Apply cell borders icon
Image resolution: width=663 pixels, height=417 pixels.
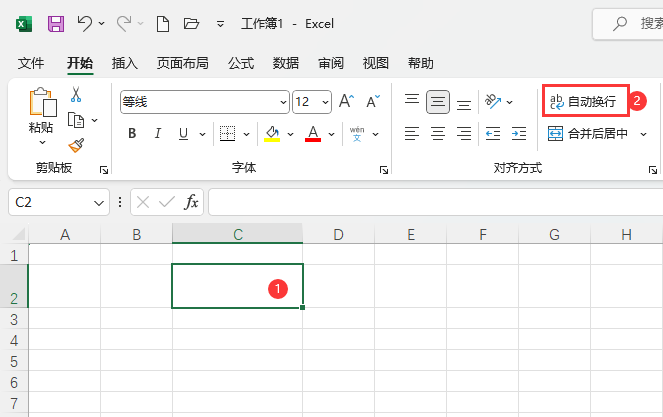point(227,134)
